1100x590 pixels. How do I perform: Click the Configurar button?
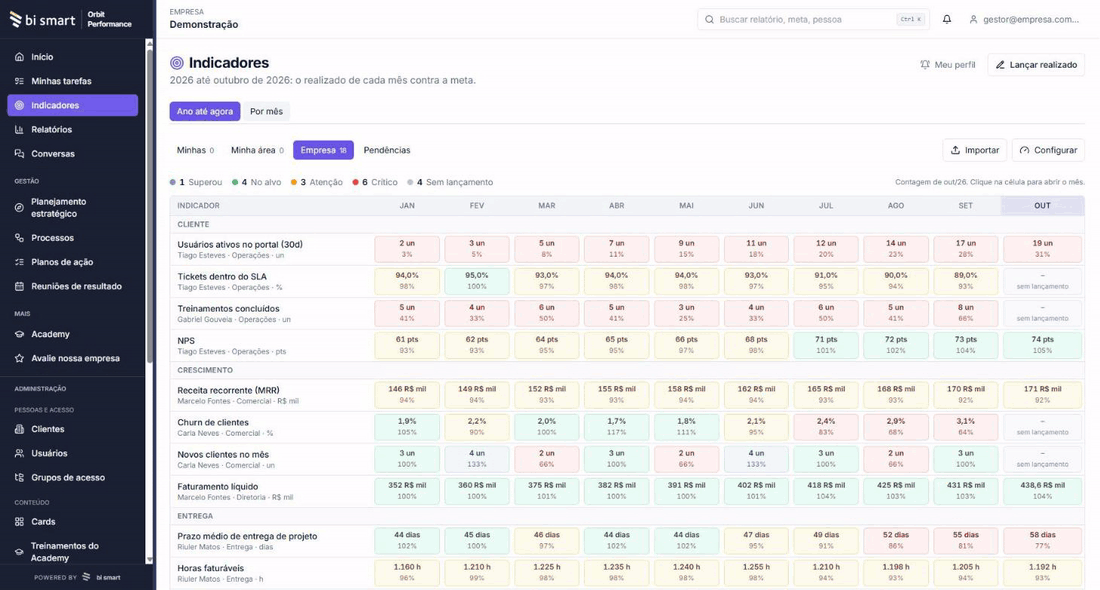pyautogui.click(x=1049, y=150)
